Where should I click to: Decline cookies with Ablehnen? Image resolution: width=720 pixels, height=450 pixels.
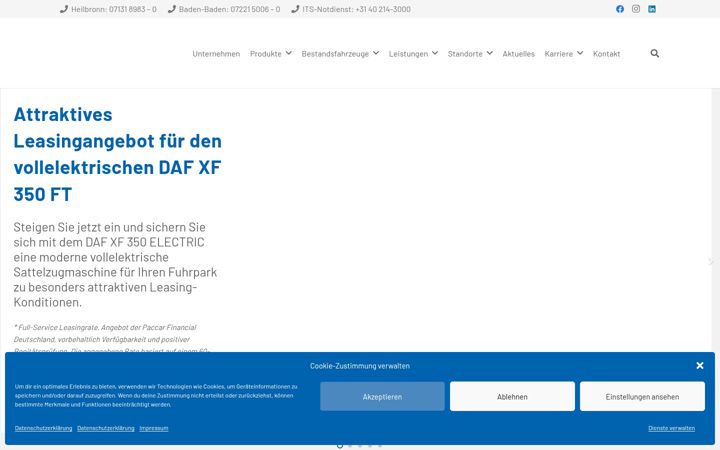[x=512, y=396]
